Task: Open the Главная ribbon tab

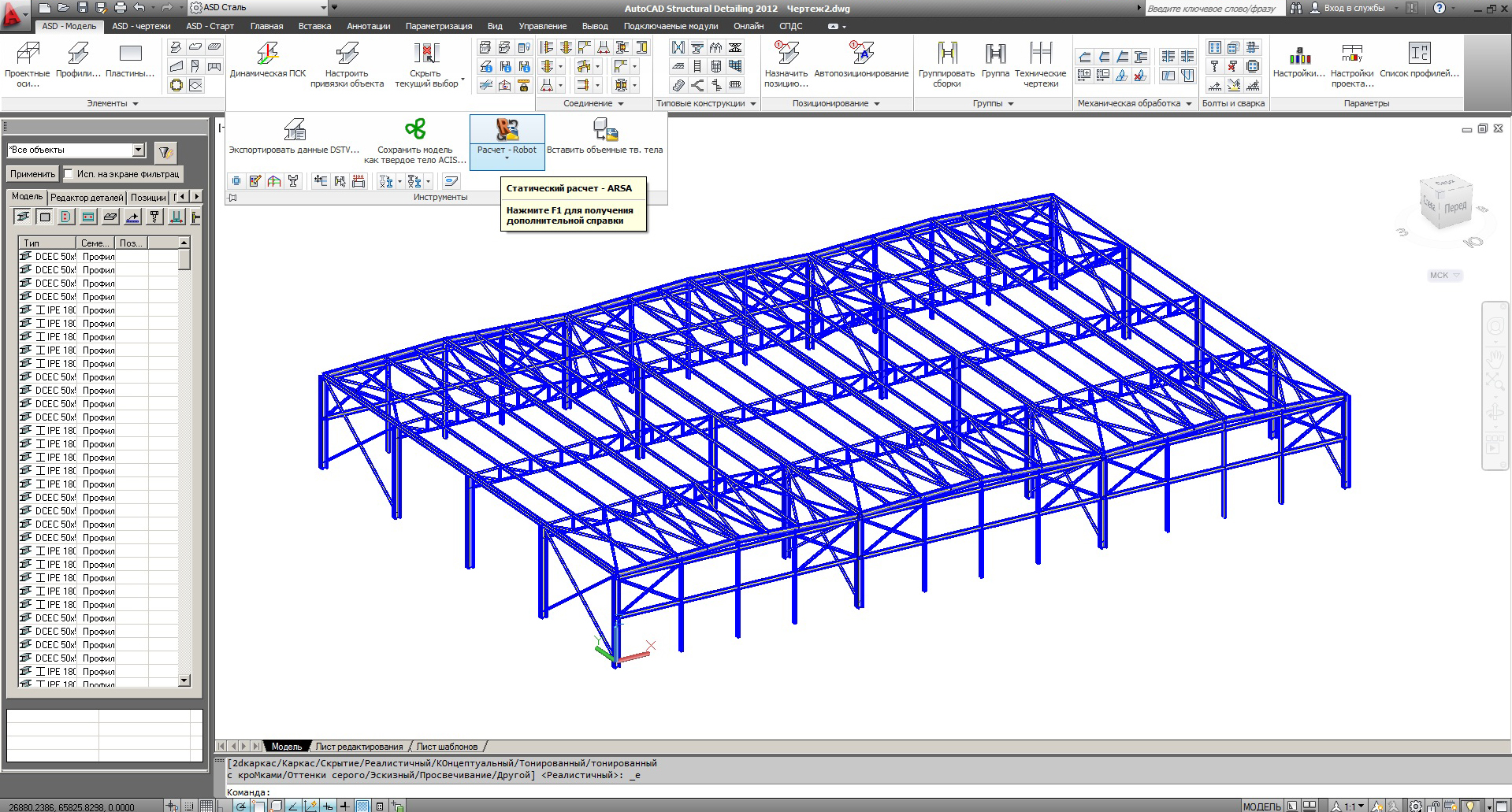Action: pos(266,26)
